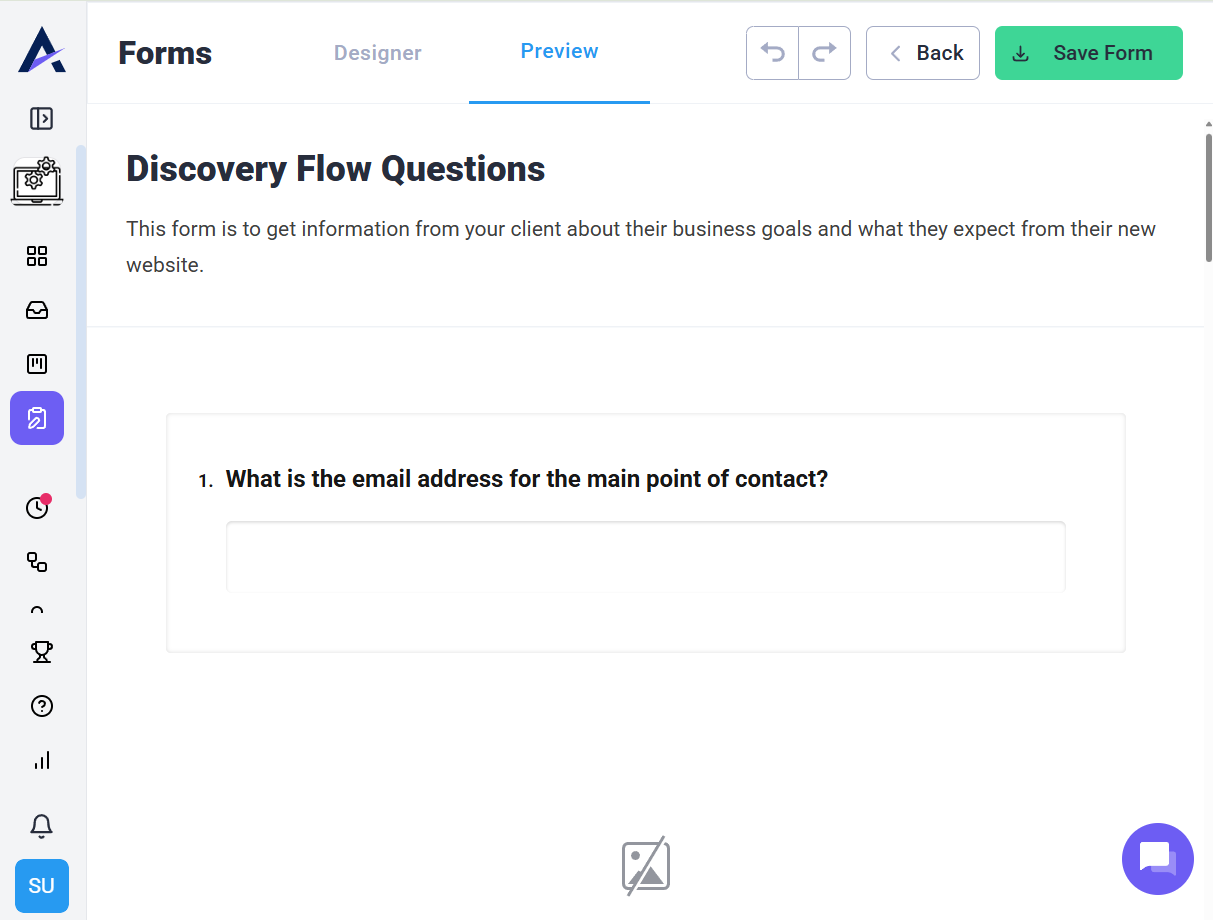Switch to the Preview tab

pos(559,51)
